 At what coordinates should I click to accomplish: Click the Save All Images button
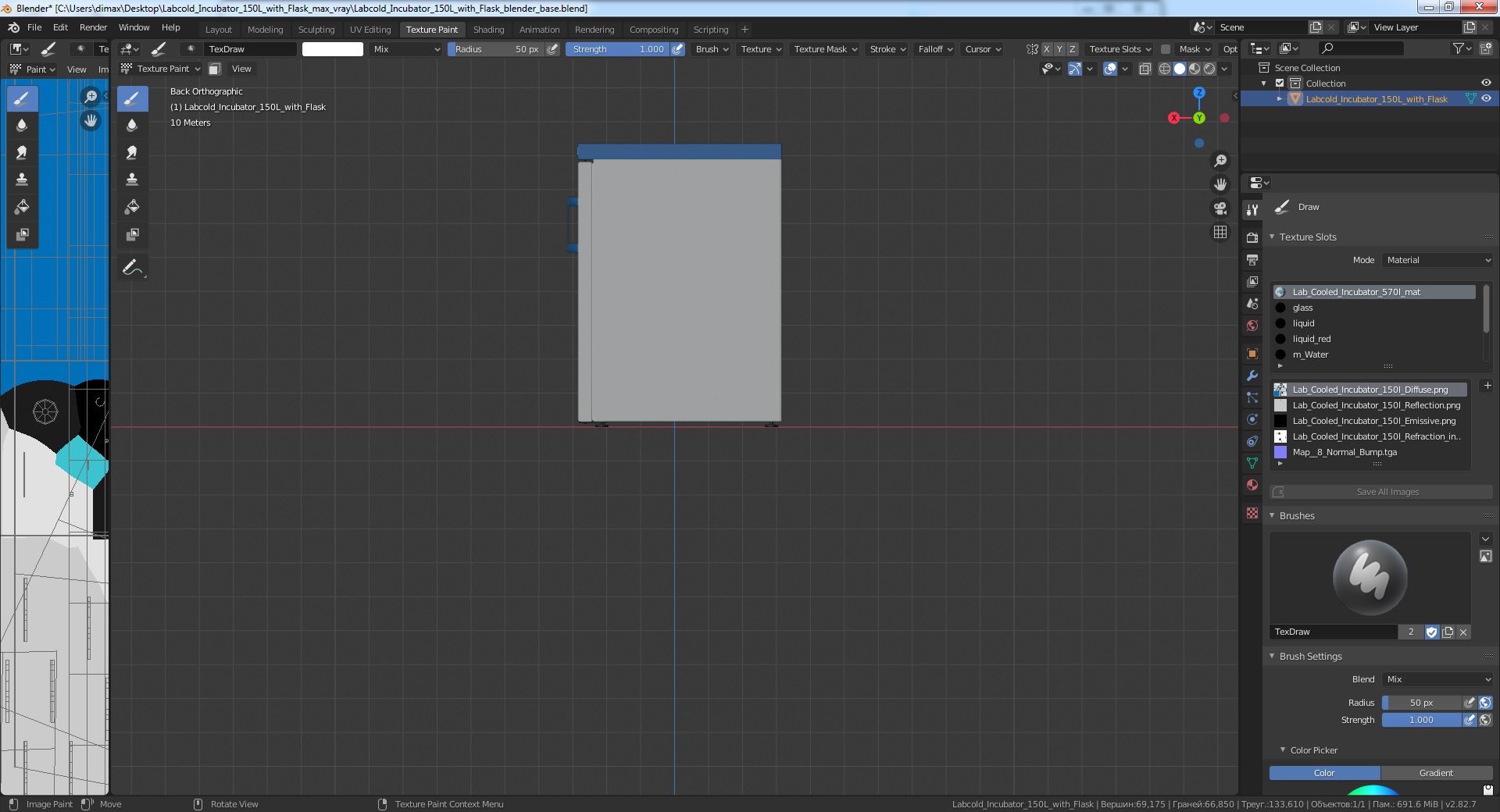coord(1381,492)
